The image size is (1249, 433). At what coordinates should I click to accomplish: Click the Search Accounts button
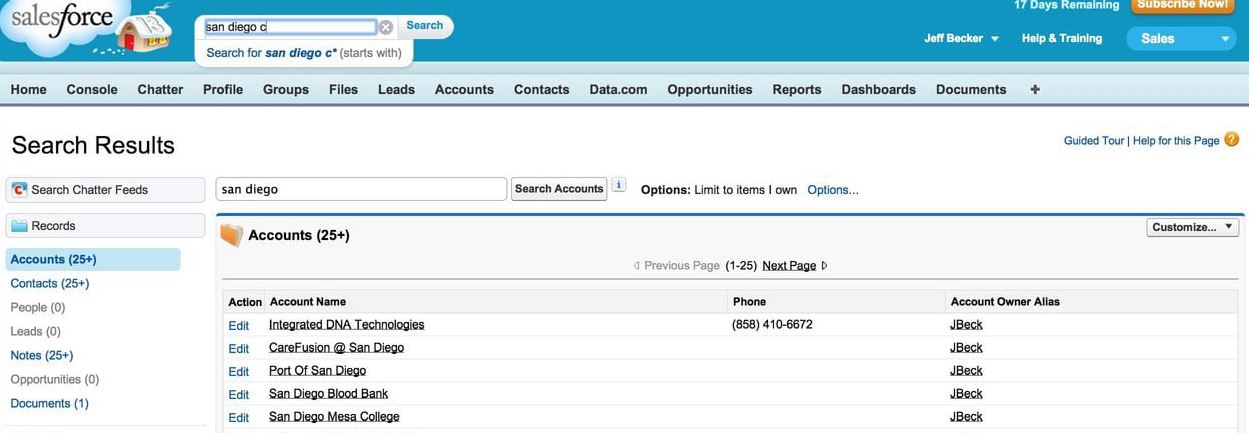tap(559, 189)
